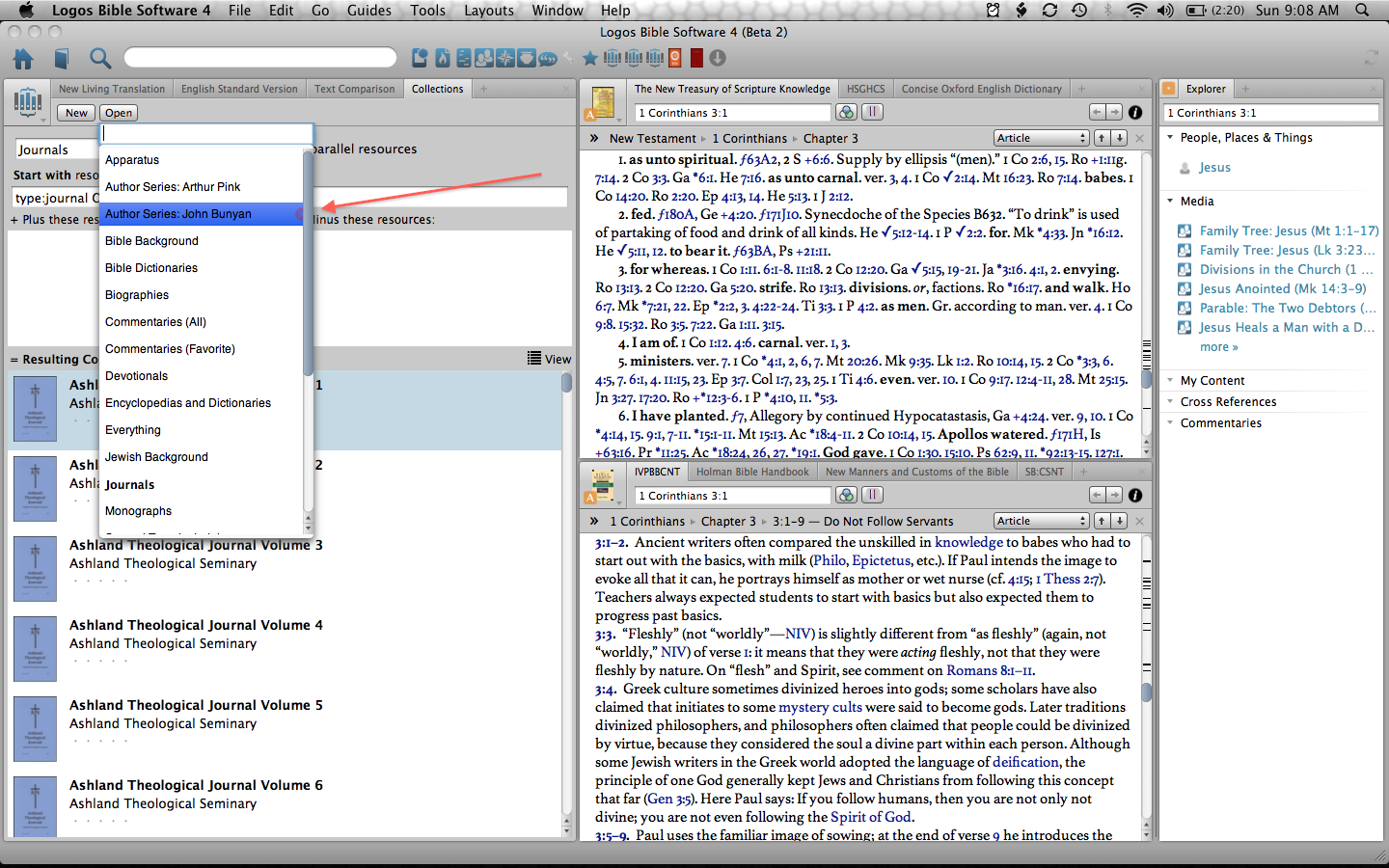Screen dimensions: 1389x868
Task: Switch to the Holman Bible Handbook tab
Action: point(752,472)
